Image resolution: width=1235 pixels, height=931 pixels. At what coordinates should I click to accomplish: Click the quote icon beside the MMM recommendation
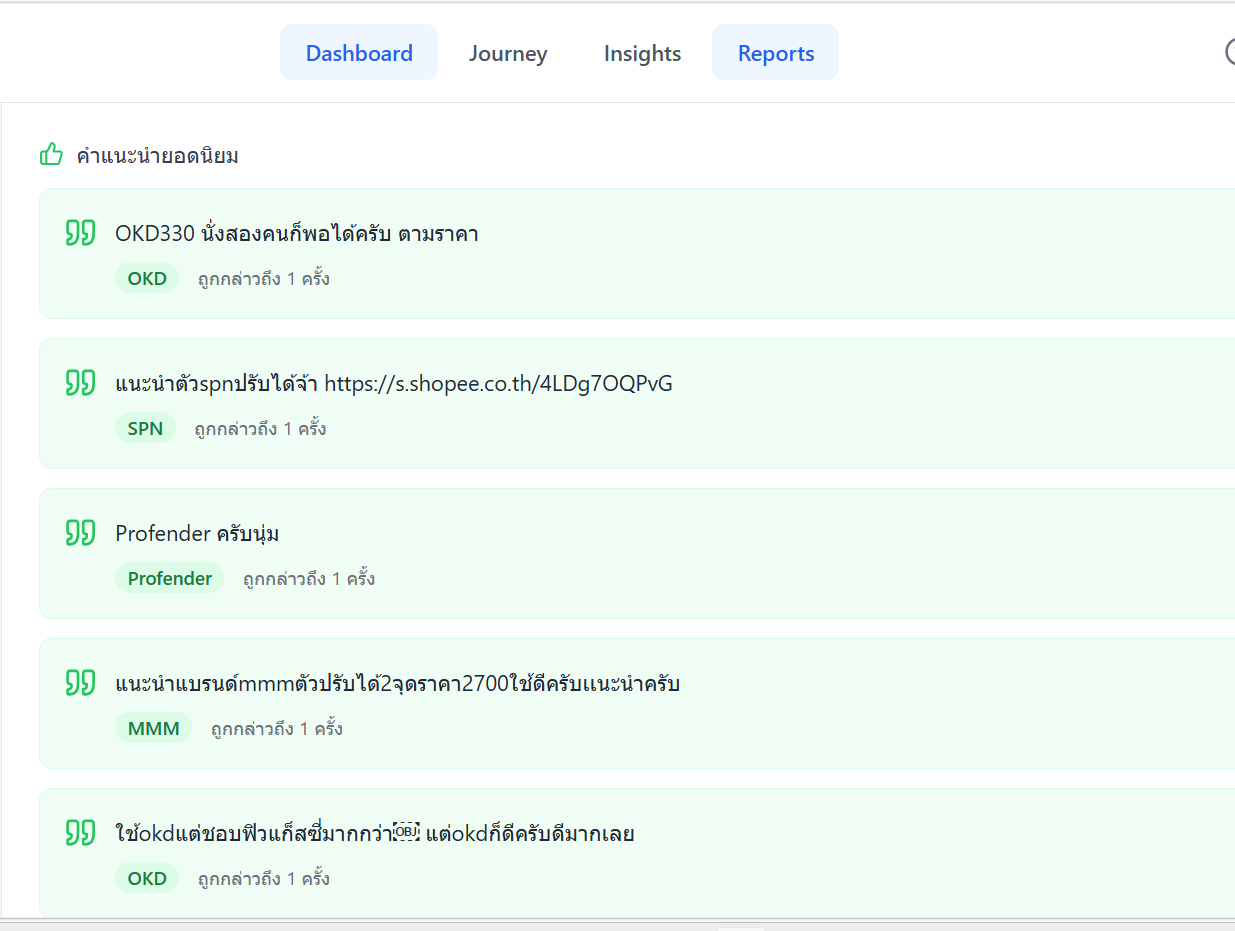[80, 683]
